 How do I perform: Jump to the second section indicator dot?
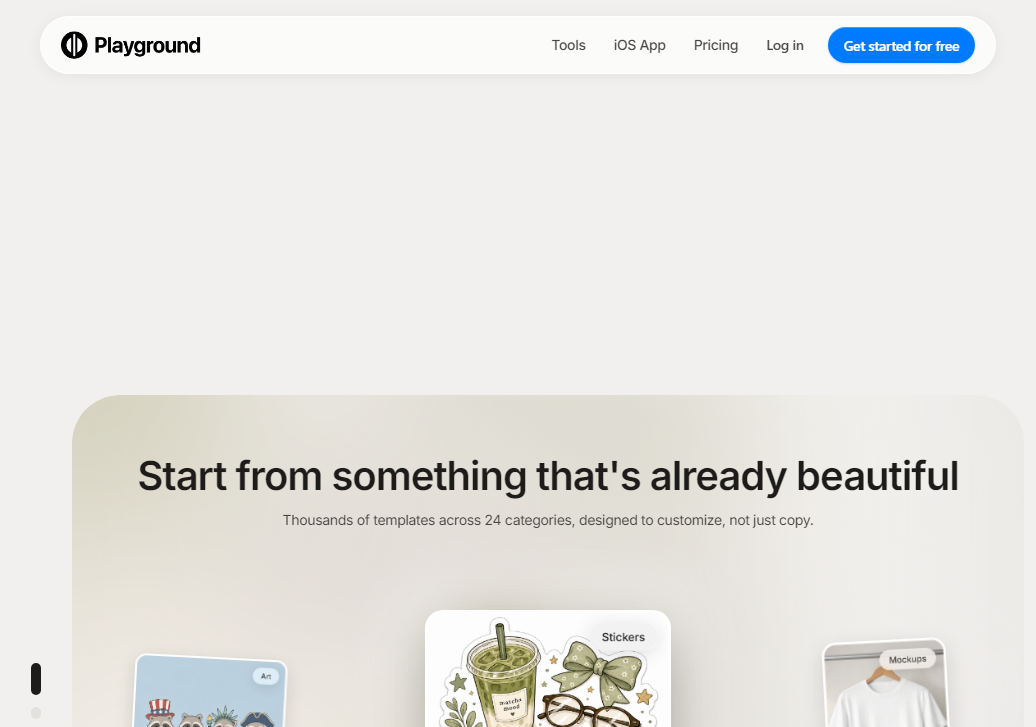coord(36,712)
